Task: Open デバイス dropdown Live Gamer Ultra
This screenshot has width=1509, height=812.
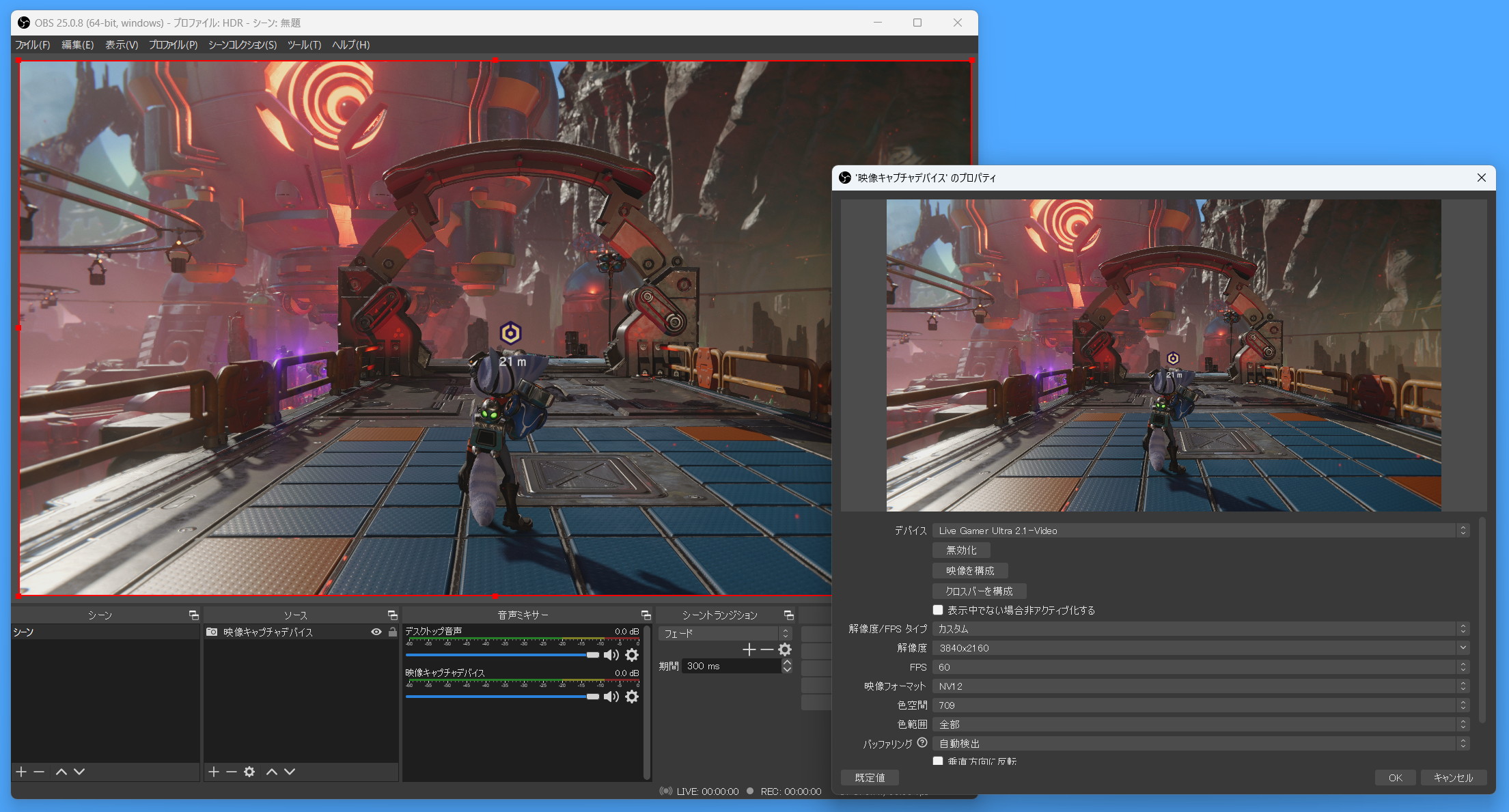Action: click(1201, 531)
